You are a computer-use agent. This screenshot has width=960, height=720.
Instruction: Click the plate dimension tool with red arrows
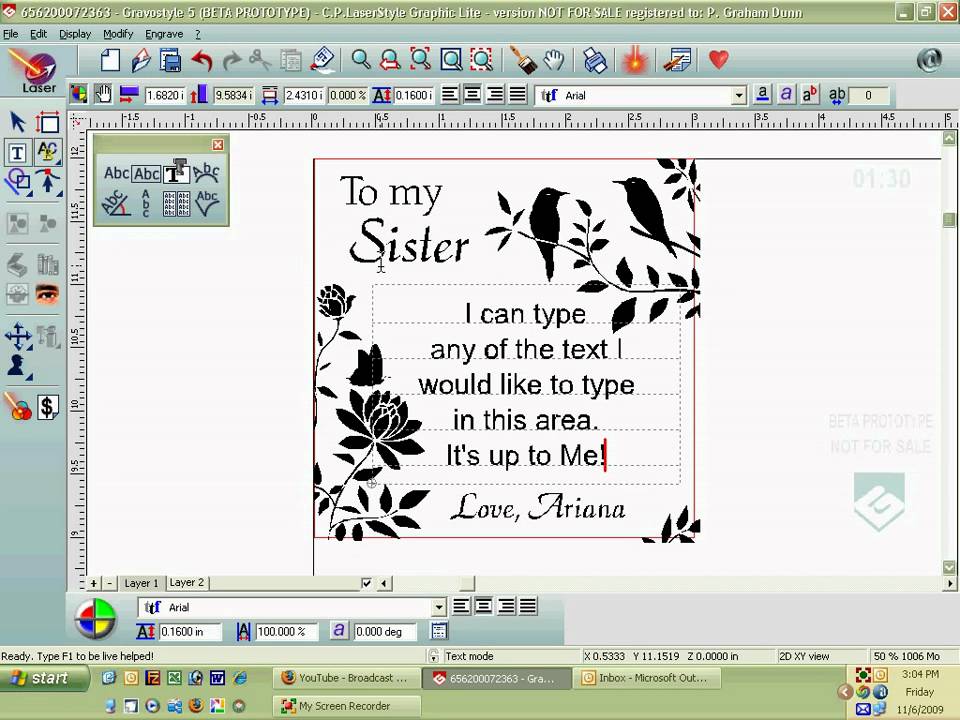click(x=48, y=122)
